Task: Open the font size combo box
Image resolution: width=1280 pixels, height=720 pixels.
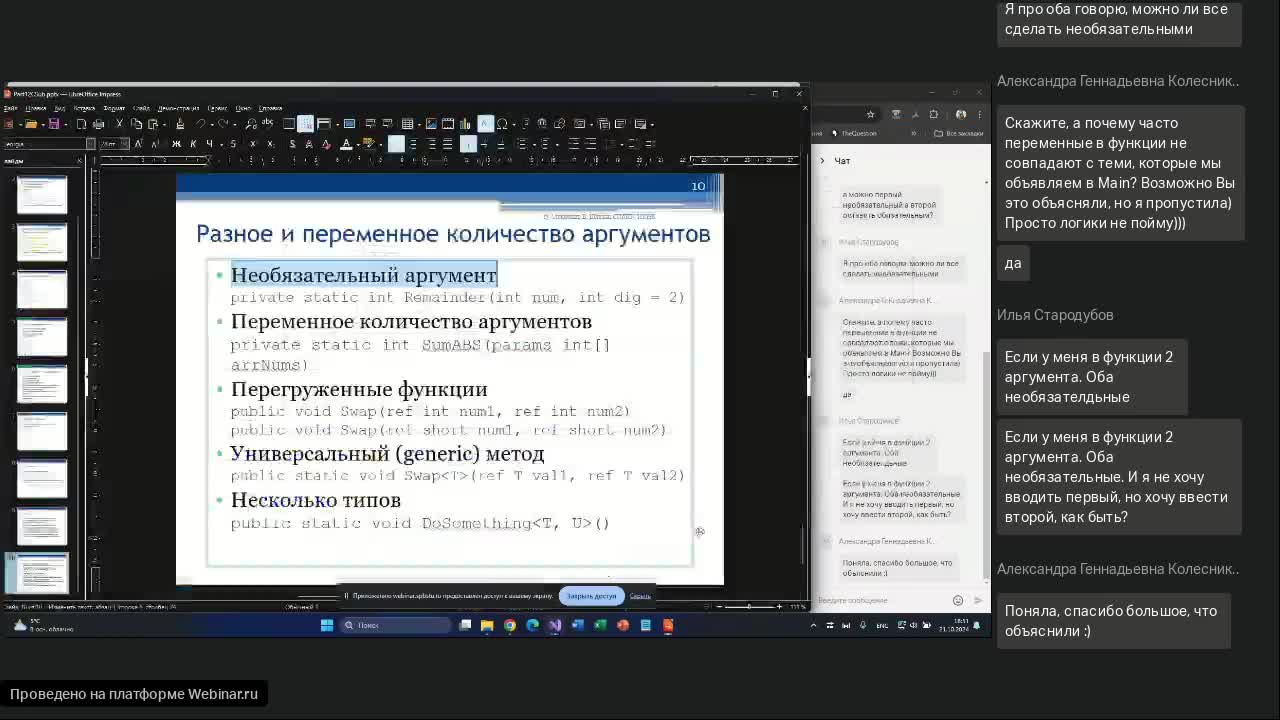Action: 114,143
